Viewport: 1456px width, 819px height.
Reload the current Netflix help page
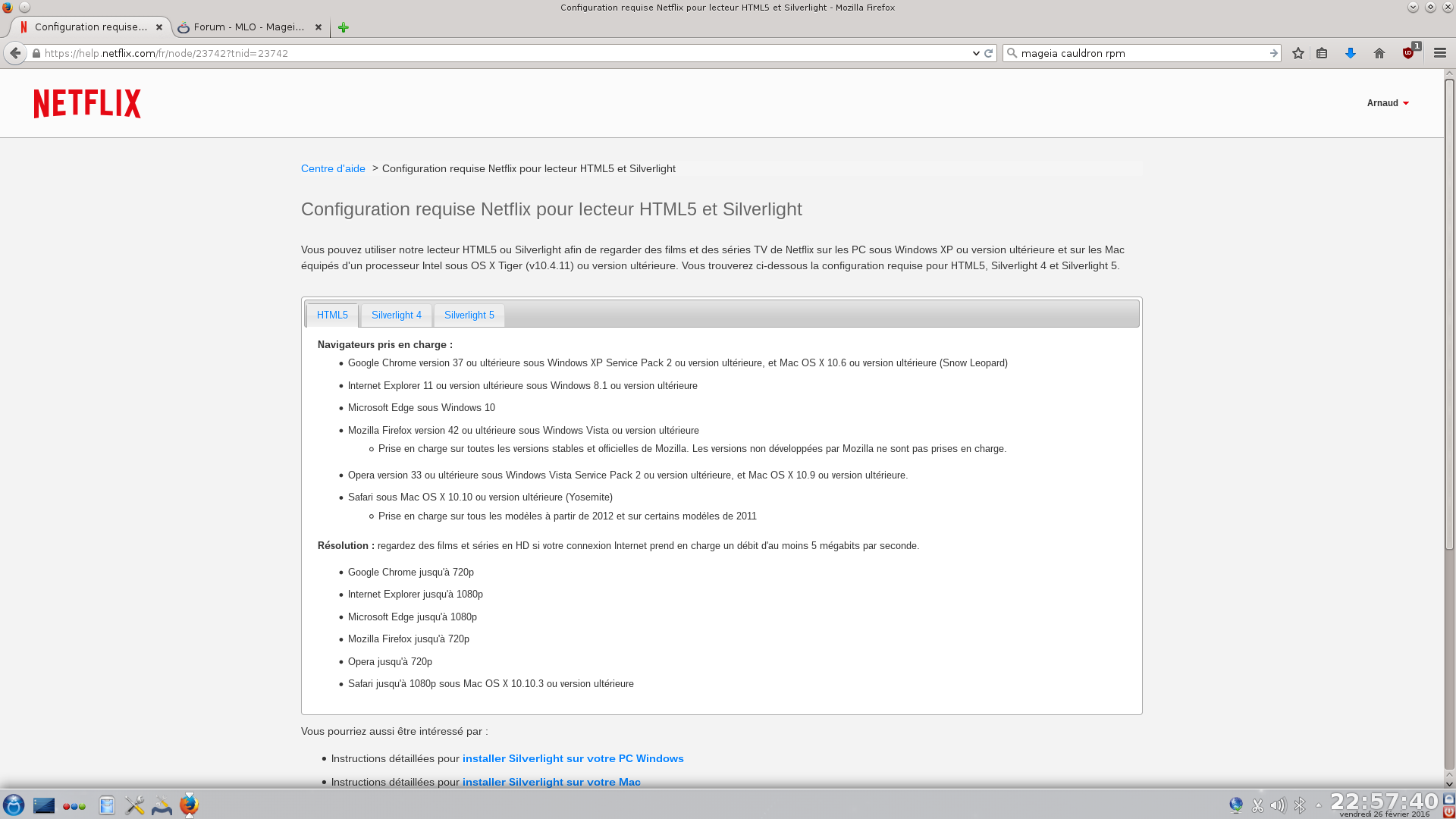988,53
